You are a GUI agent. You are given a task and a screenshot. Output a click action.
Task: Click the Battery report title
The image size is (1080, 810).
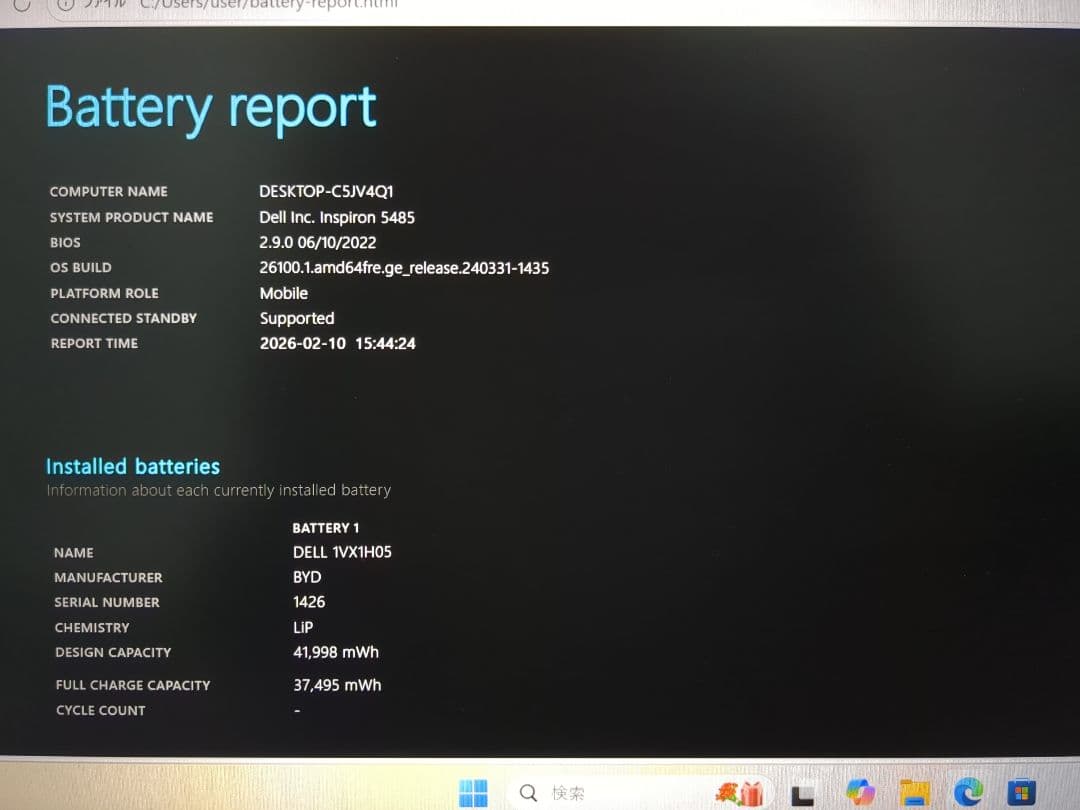coord(210,105)
